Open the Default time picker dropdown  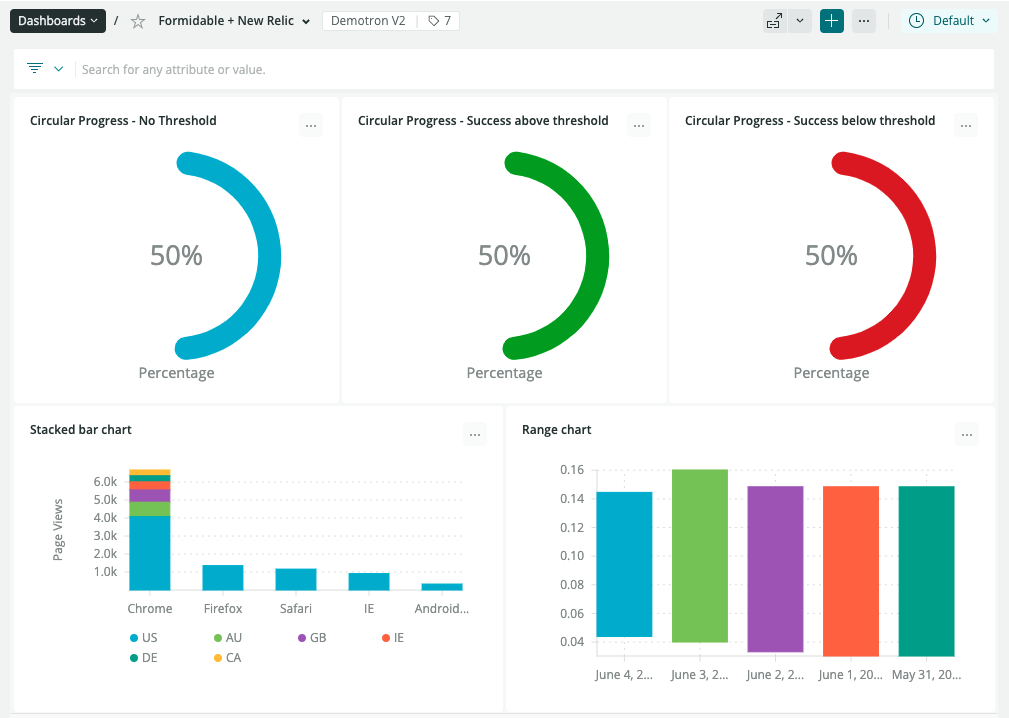tap(949, 21)
